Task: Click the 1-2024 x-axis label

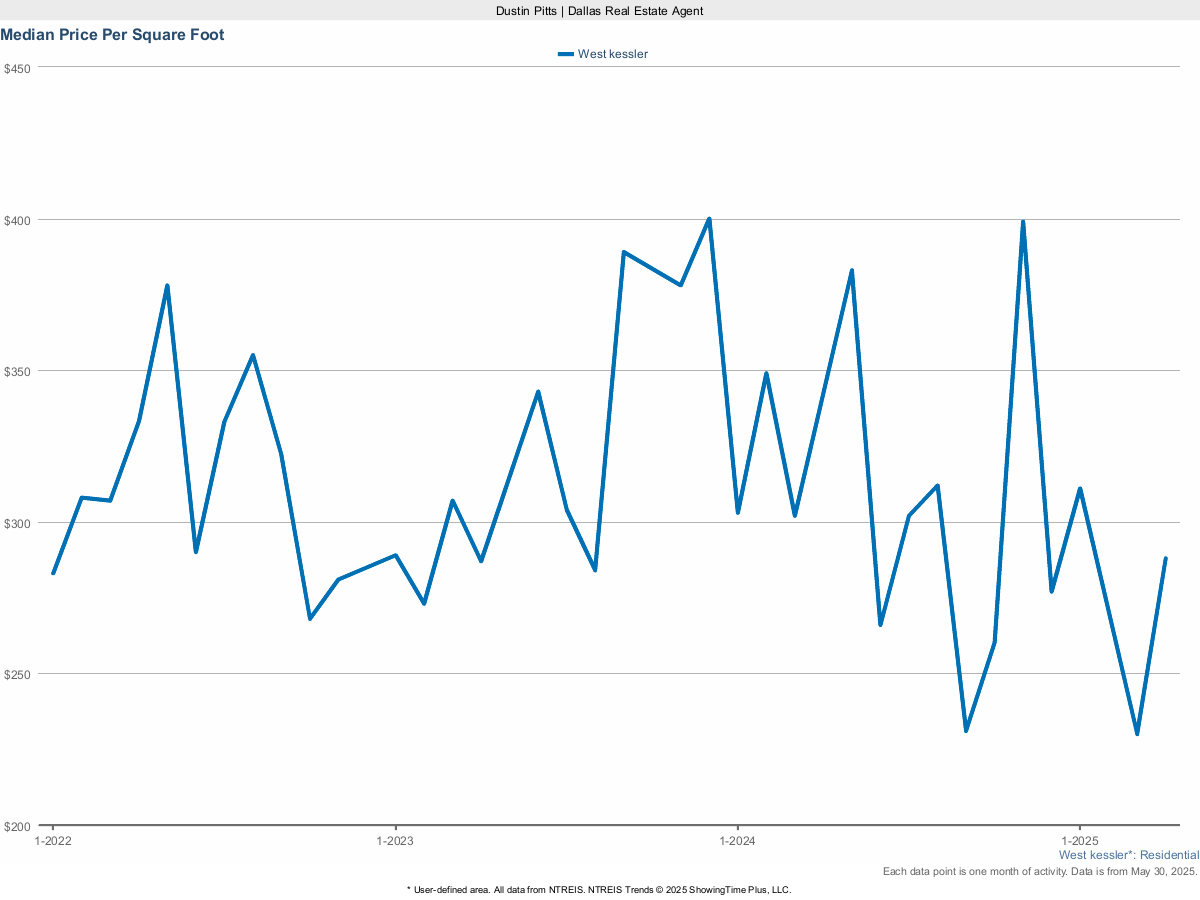Action: [x=738, y=841]
